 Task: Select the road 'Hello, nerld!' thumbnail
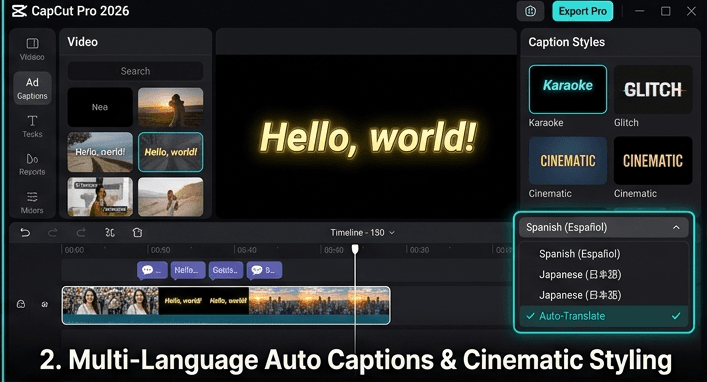click(x=100, y=152)
